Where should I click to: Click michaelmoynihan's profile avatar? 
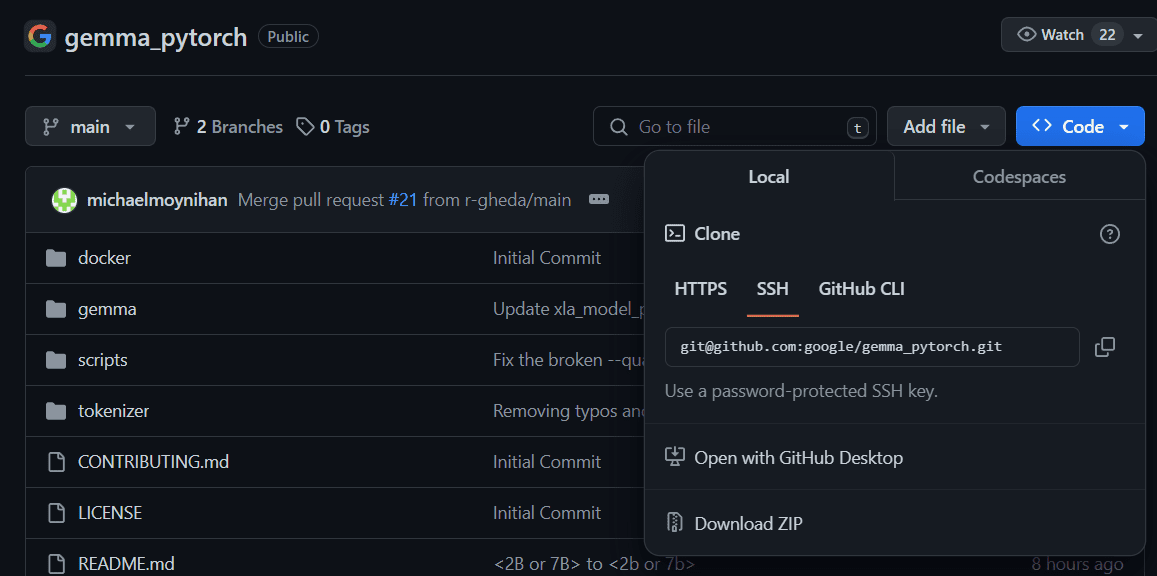64,199
